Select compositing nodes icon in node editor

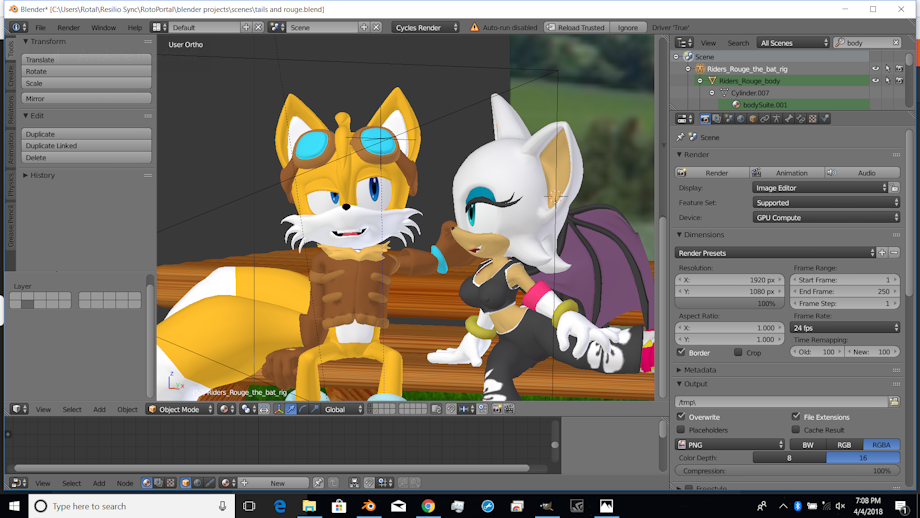[158, 483]
